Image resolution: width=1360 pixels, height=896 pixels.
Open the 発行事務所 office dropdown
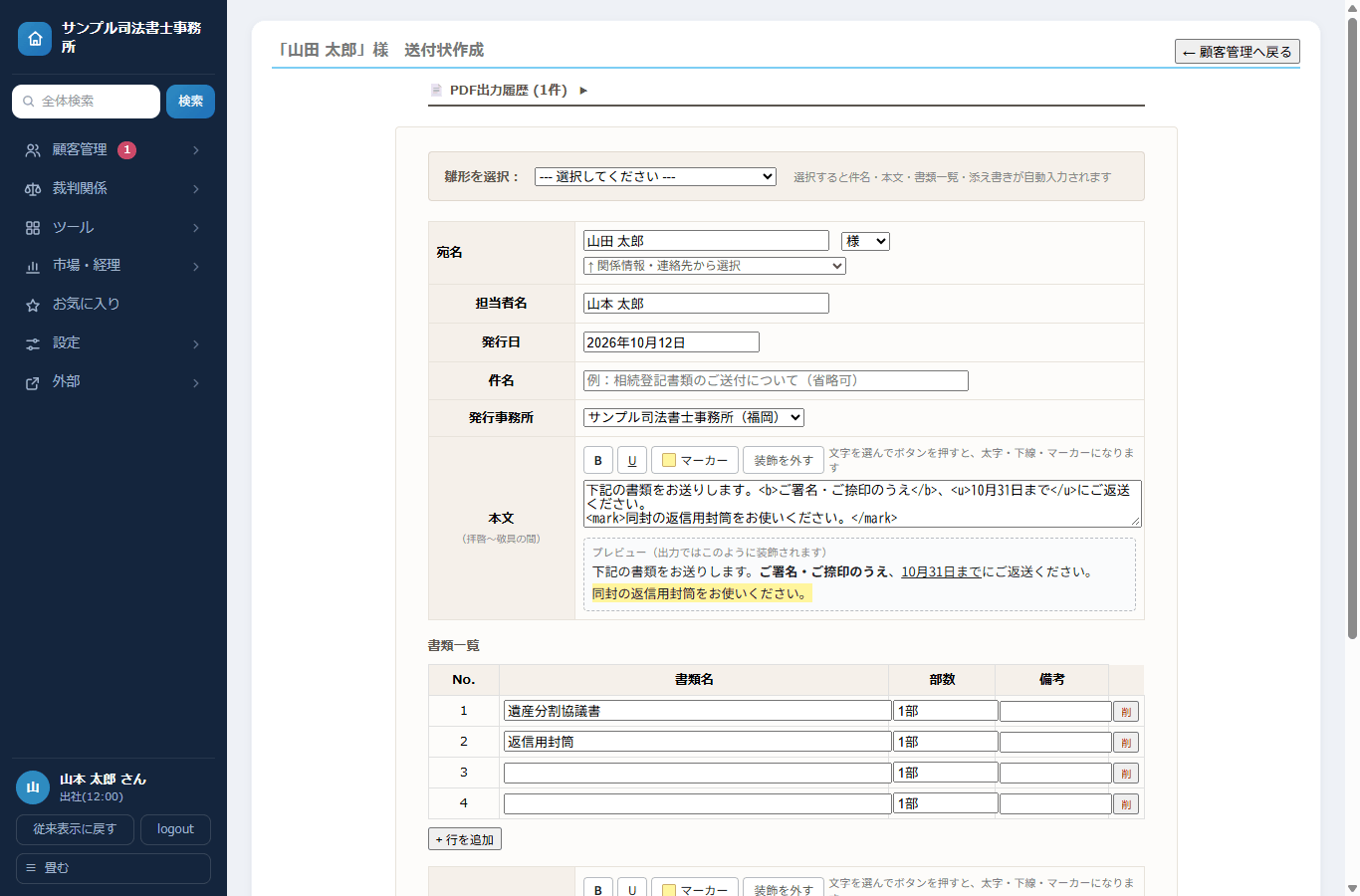pos(694,418)
